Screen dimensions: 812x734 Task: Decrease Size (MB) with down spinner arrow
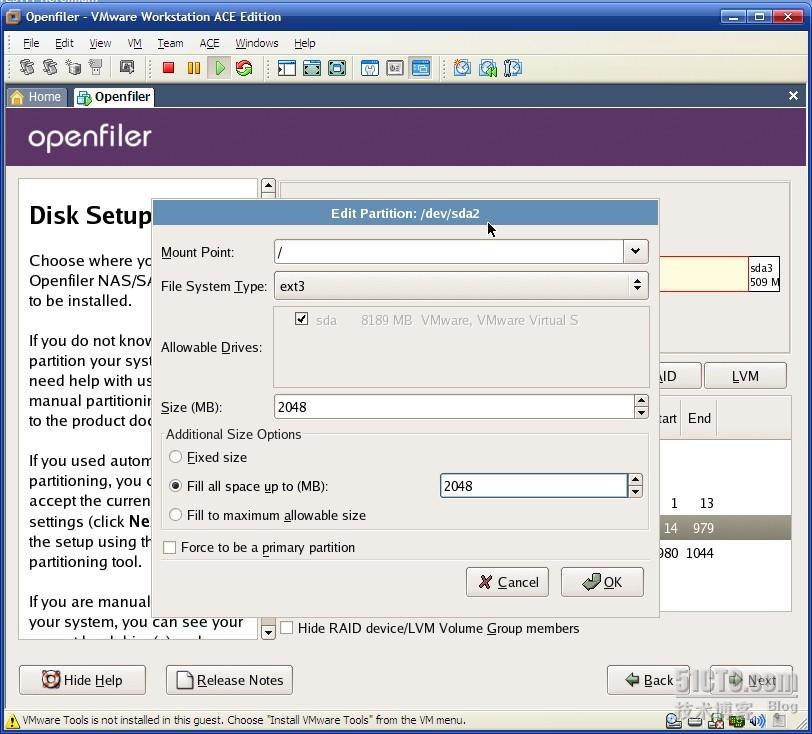click(641, 413)
